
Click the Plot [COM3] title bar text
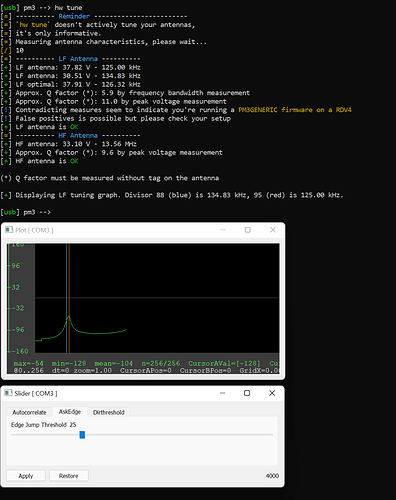[34, 230]
